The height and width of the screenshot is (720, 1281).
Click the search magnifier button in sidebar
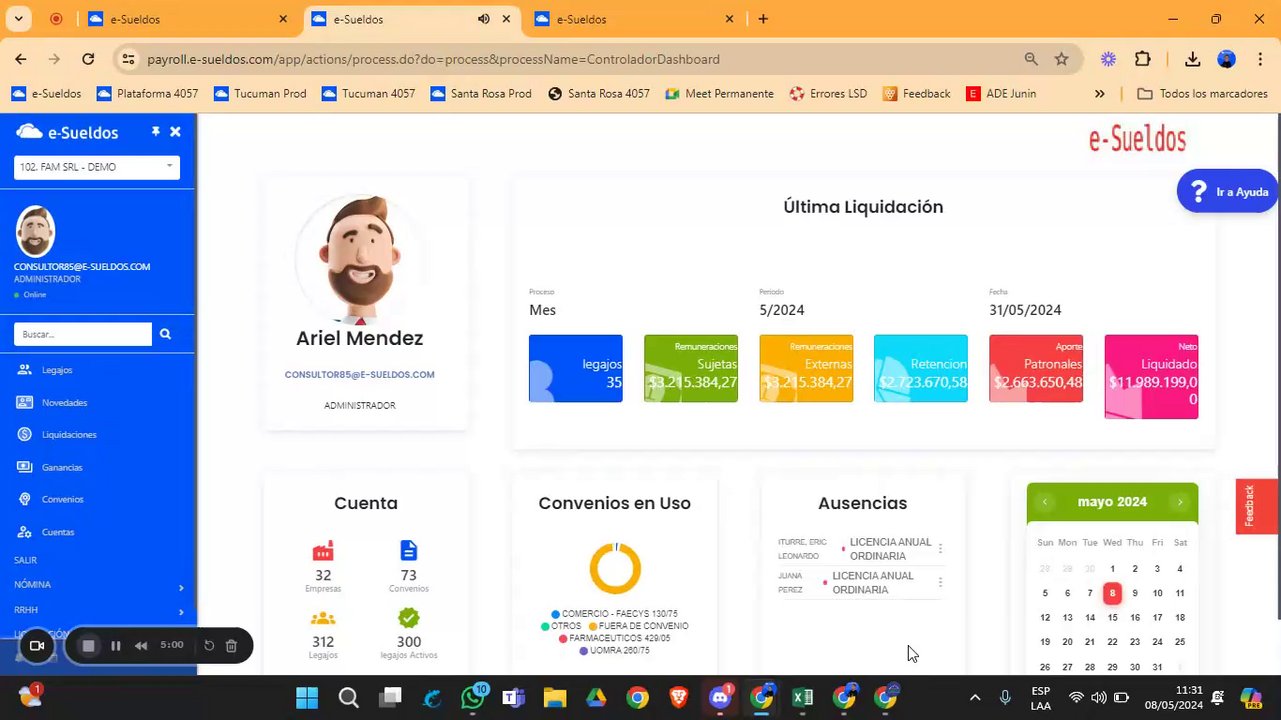(166, 334)
